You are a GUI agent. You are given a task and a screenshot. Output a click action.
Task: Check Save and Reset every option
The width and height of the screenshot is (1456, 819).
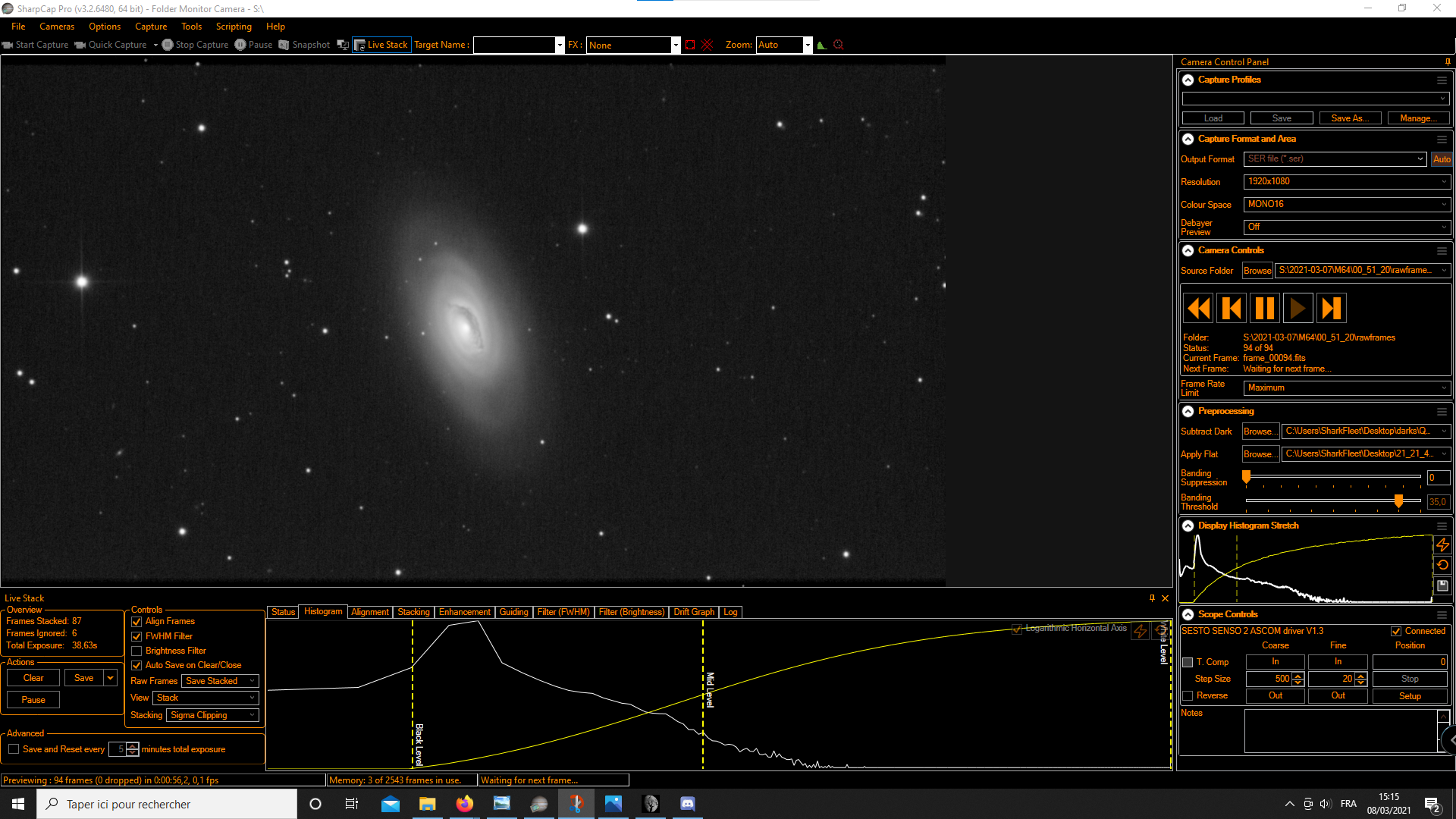click(x=14, y=750)
